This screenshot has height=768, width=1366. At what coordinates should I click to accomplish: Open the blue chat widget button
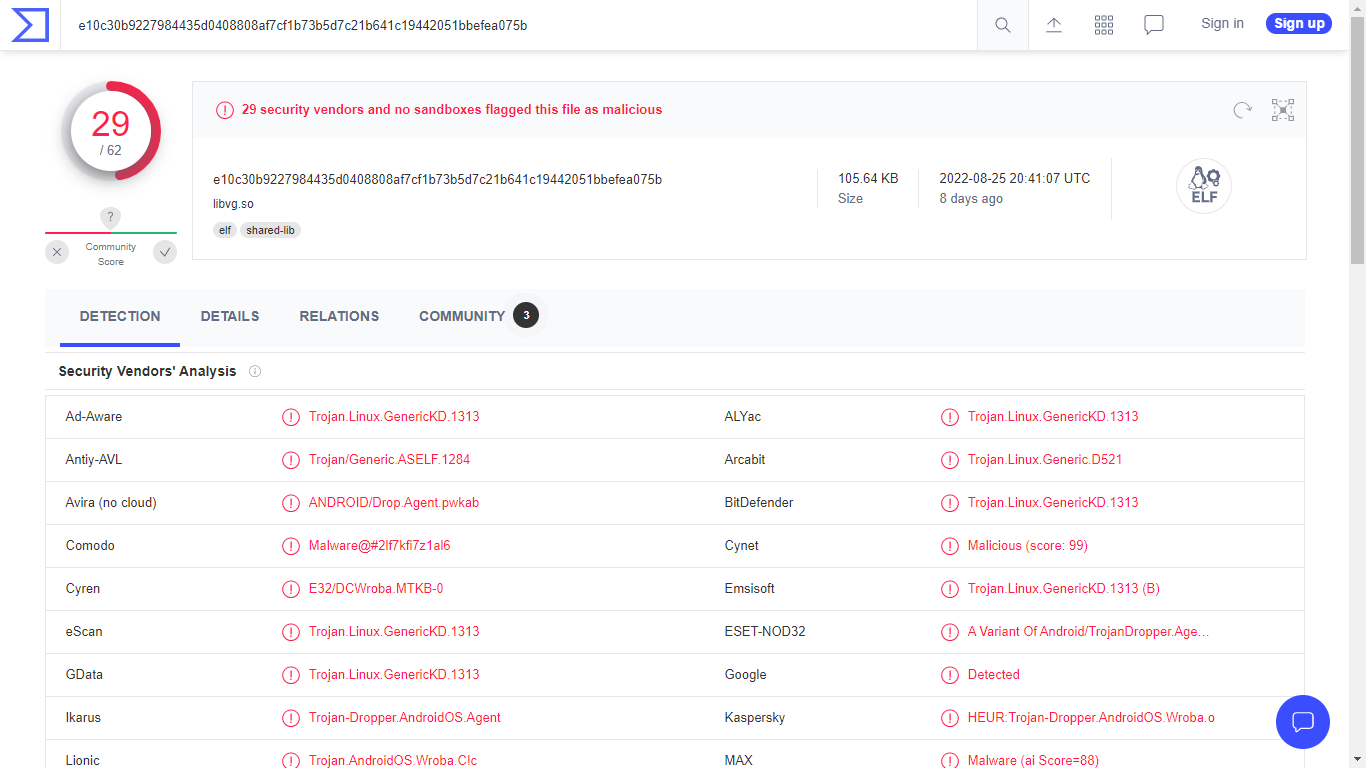tap(1303, 722)
